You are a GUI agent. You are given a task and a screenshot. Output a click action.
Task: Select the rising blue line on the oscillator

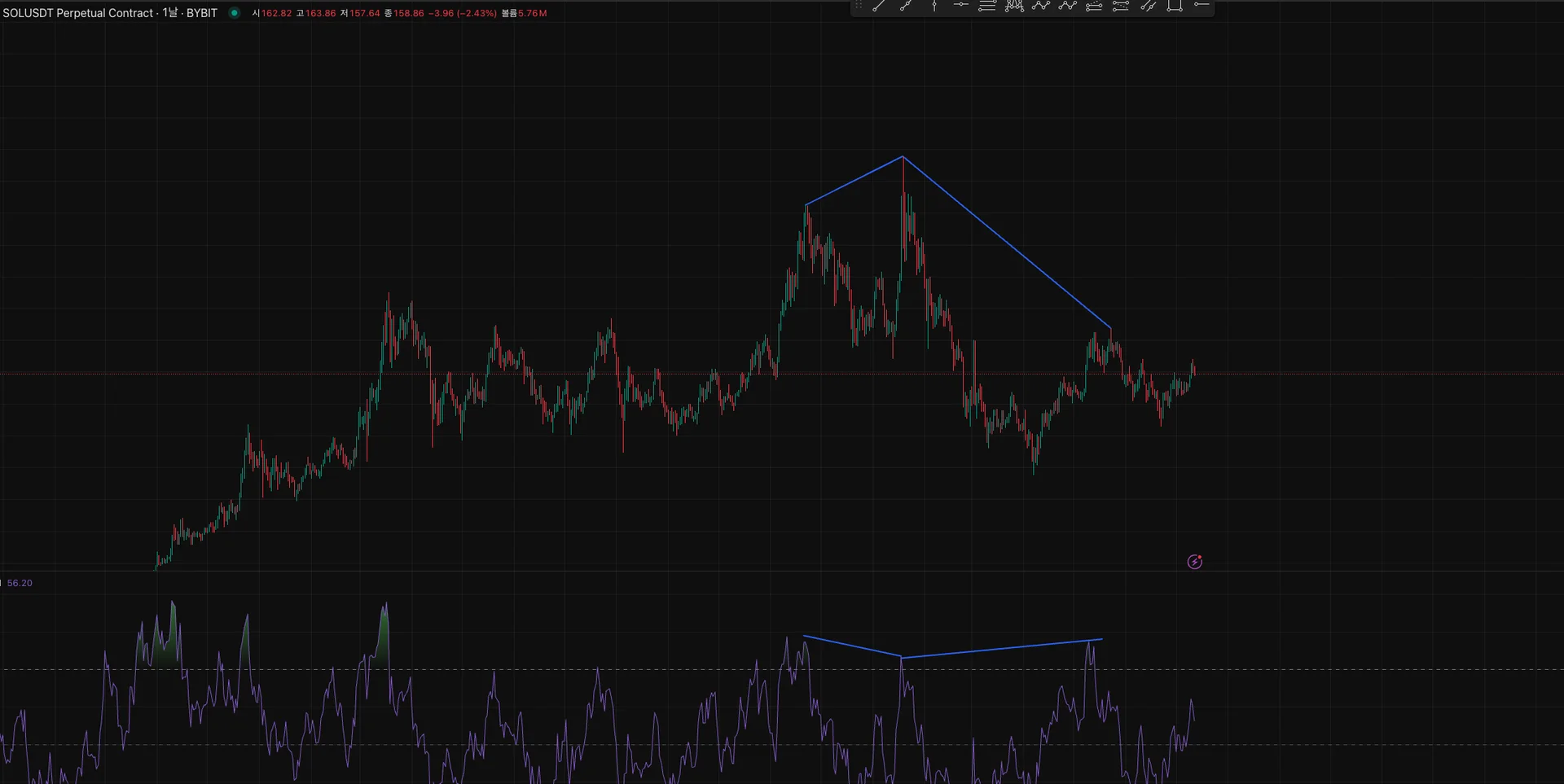1002,648
